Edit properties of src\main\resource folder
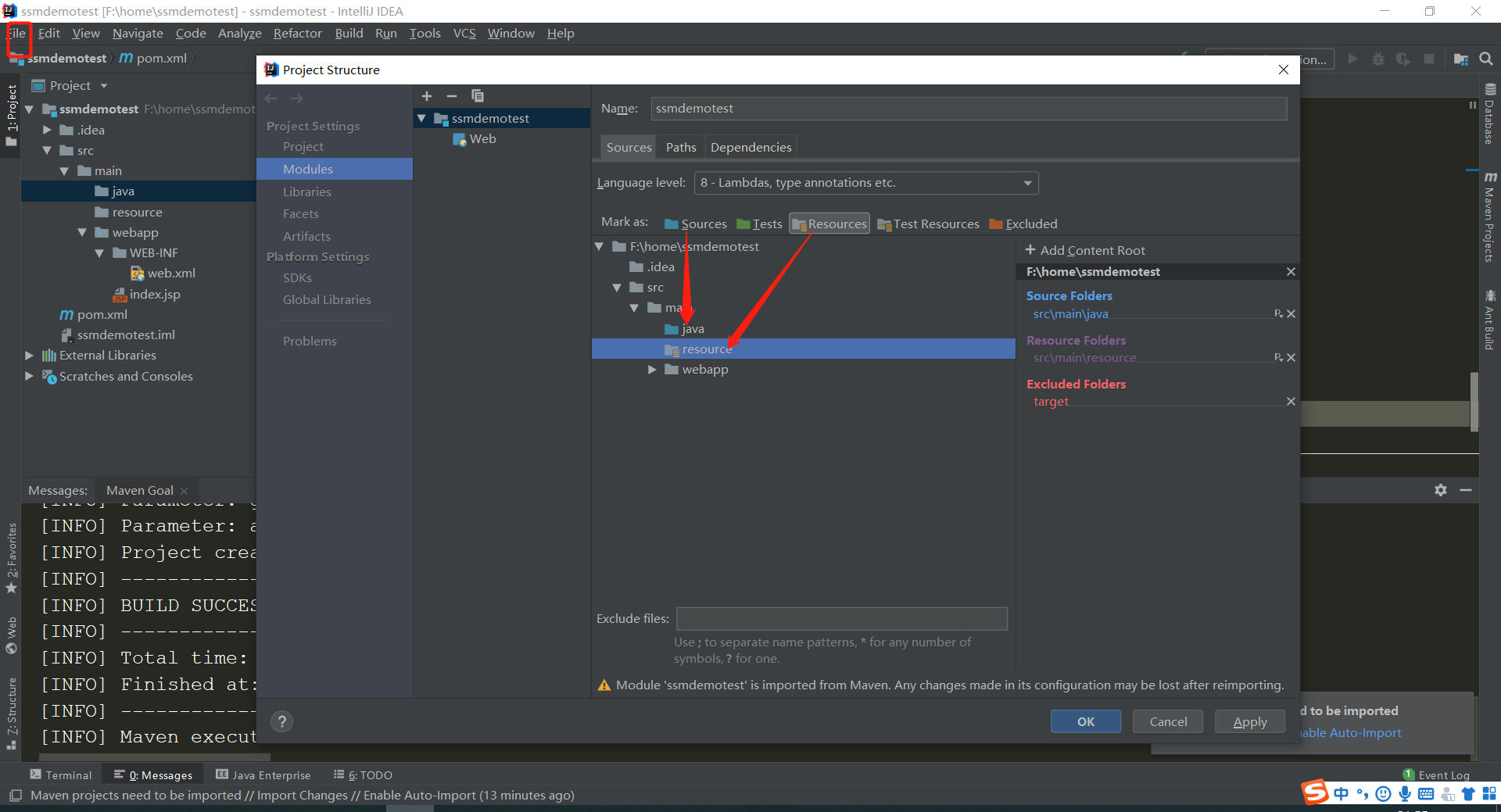This screenshot has height=812, width=1501. pos(1278,357)
